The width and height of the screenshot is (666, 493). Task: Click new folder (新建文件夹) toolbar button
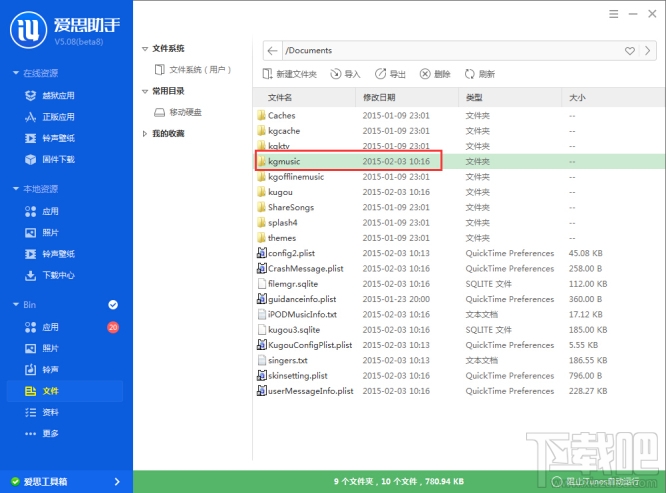click(x=290, y=74)
